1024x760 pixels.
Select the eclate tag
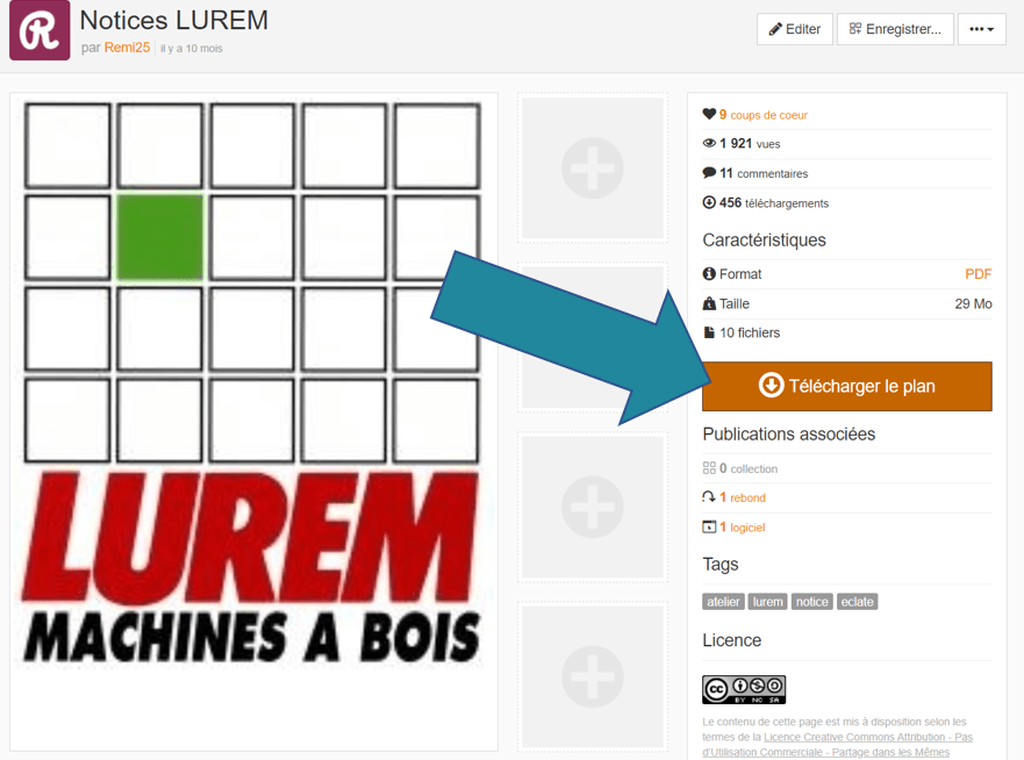click(857, 601)
